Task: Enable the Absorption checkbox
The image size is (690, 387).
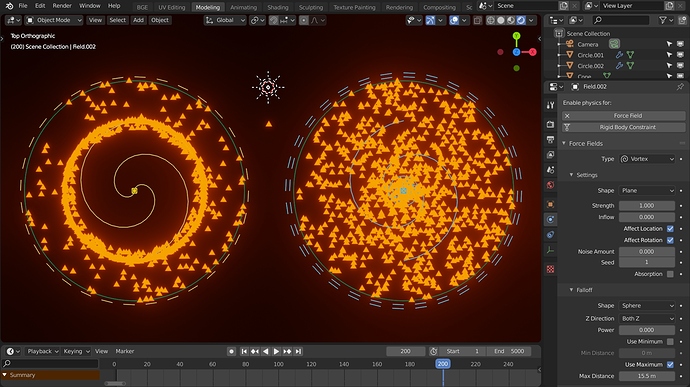Action: pyautogui.click(x=670, y=274)
